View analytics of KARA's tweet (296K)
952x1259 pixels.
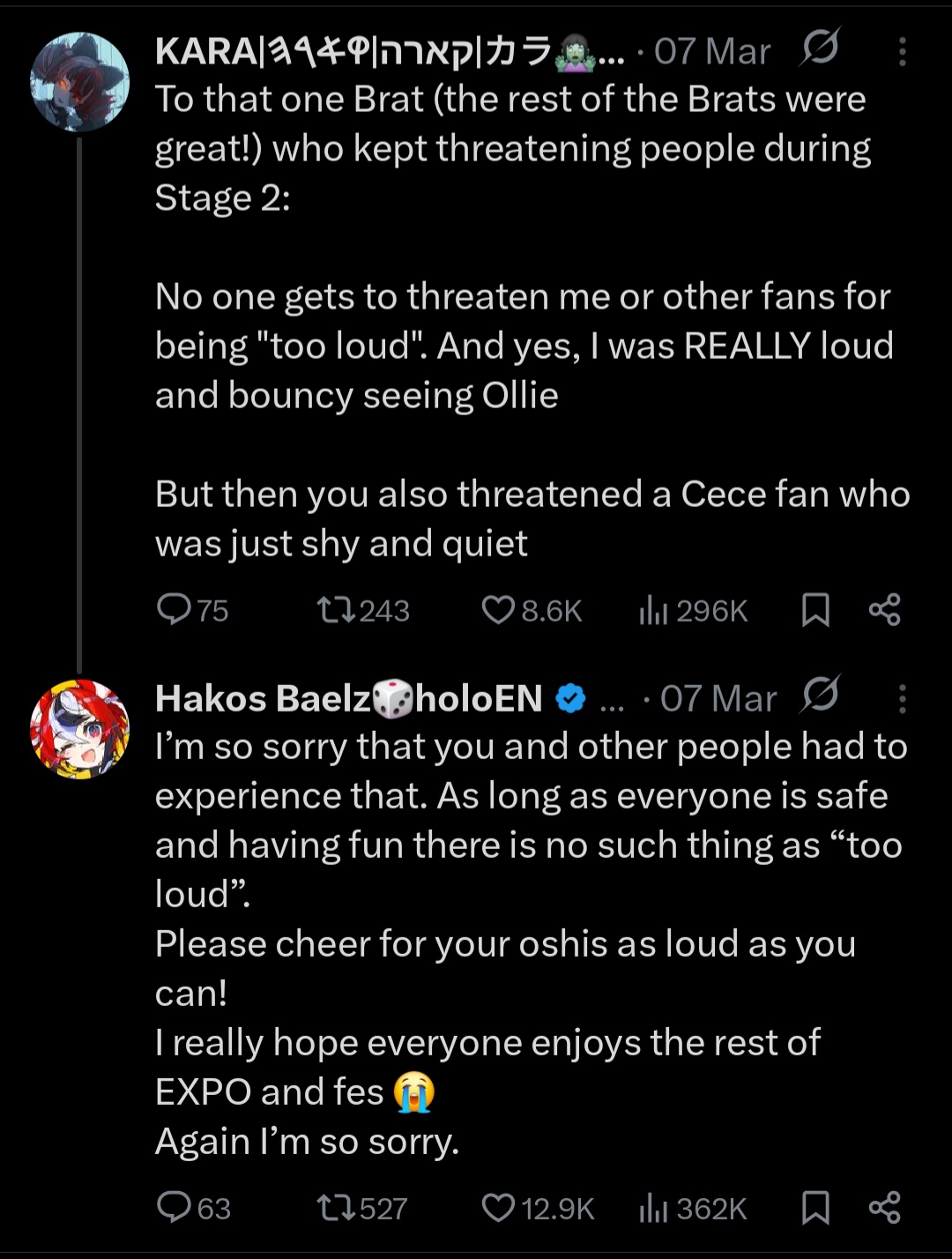[x=653, y=609]
